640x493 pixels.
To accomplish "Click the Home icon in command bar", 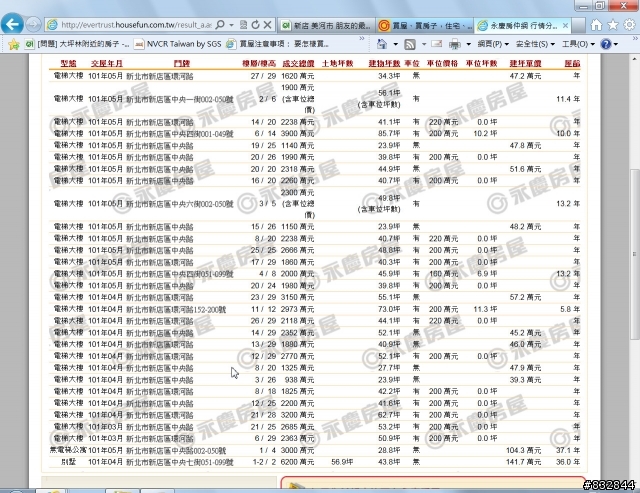I will 383,45.
